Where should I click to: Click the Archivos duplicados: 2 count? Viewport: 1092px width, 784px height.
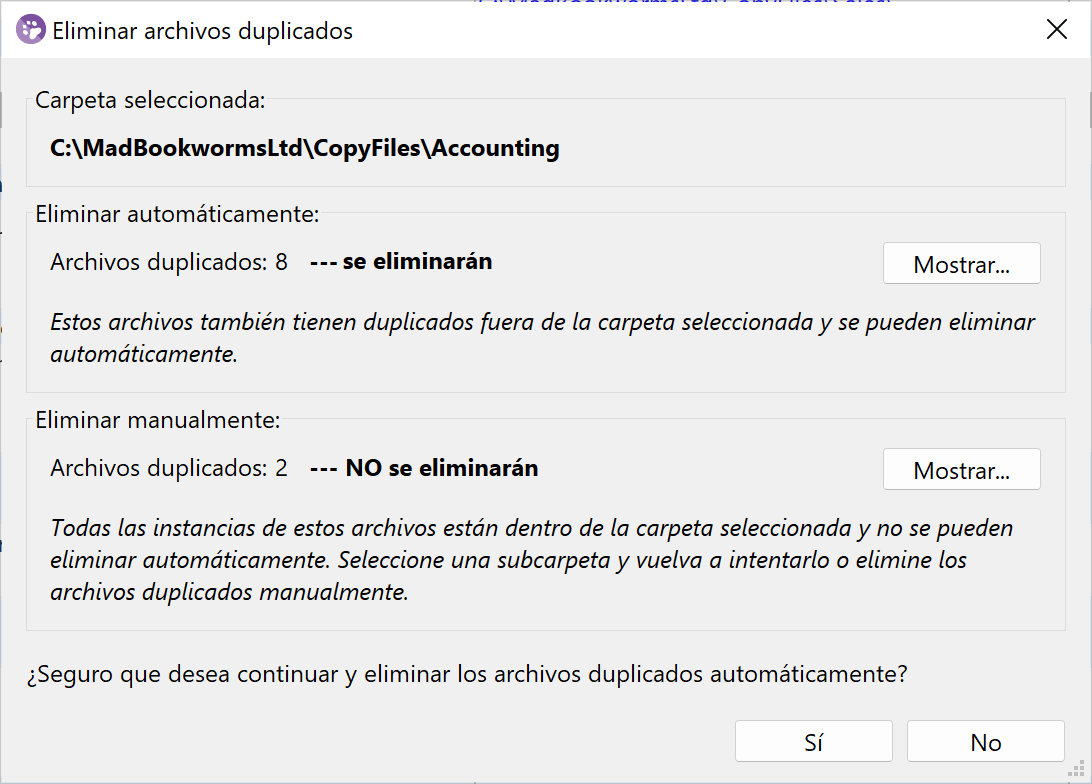tap(169, 468)
